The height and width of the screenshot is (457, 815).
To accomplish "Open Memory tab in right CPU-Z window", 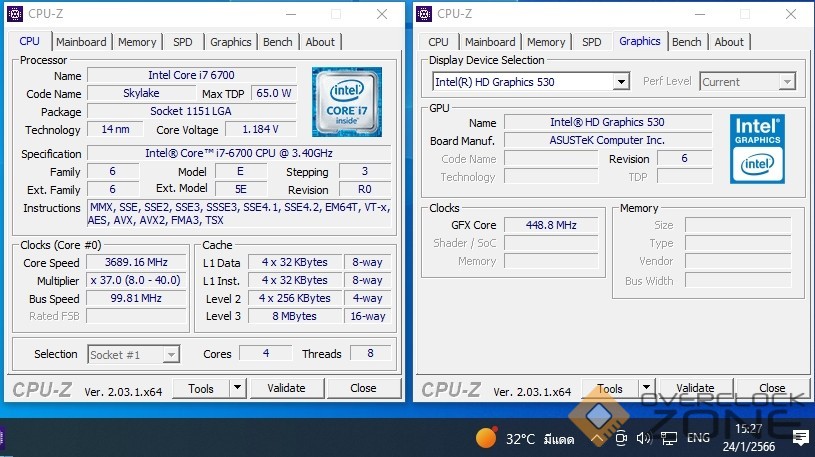I will pos(546,42).
